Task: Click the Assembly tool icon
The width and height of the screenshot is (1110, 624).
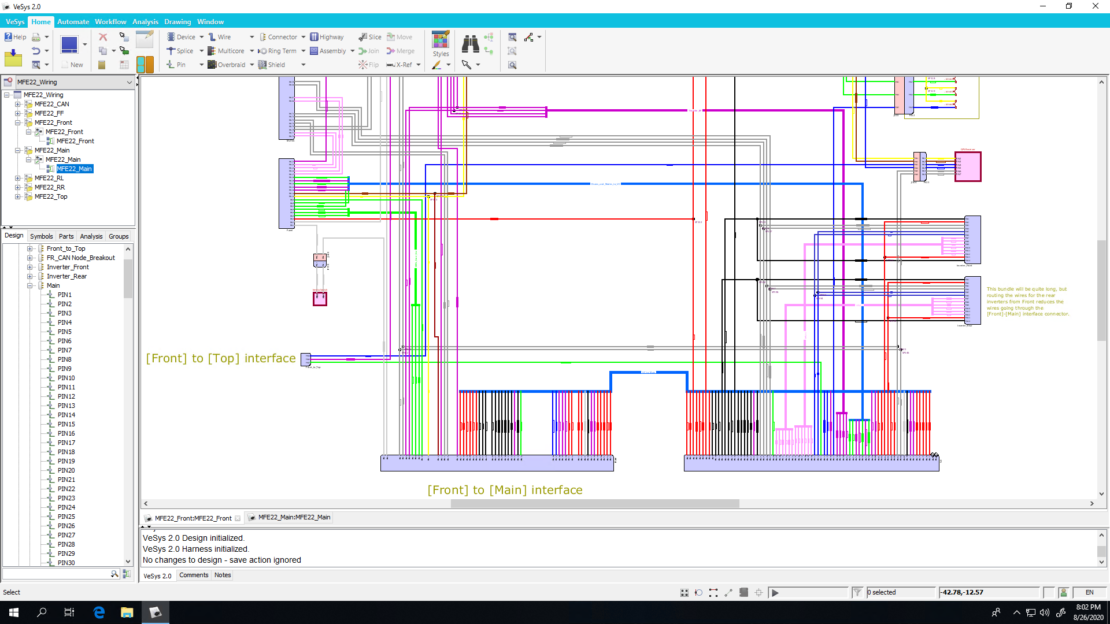Action: coord(314,51)
